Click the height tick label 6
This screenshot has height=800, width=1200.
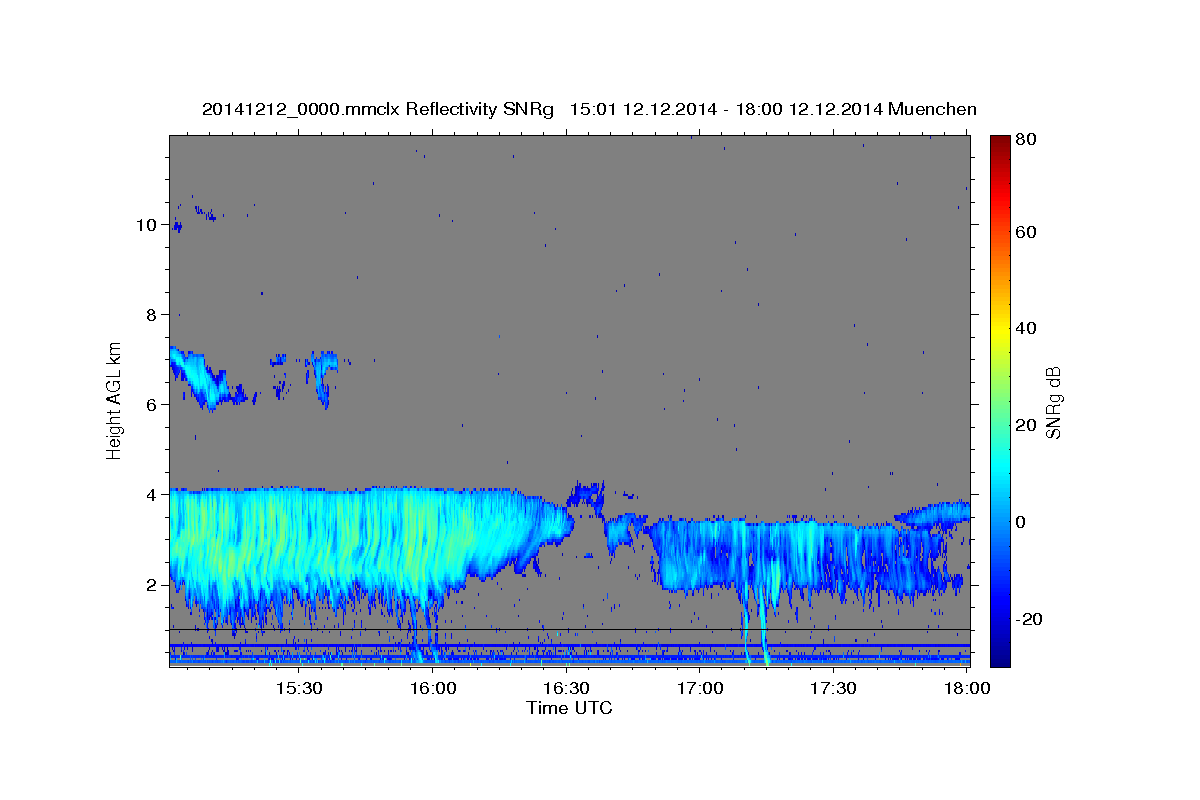151,405
